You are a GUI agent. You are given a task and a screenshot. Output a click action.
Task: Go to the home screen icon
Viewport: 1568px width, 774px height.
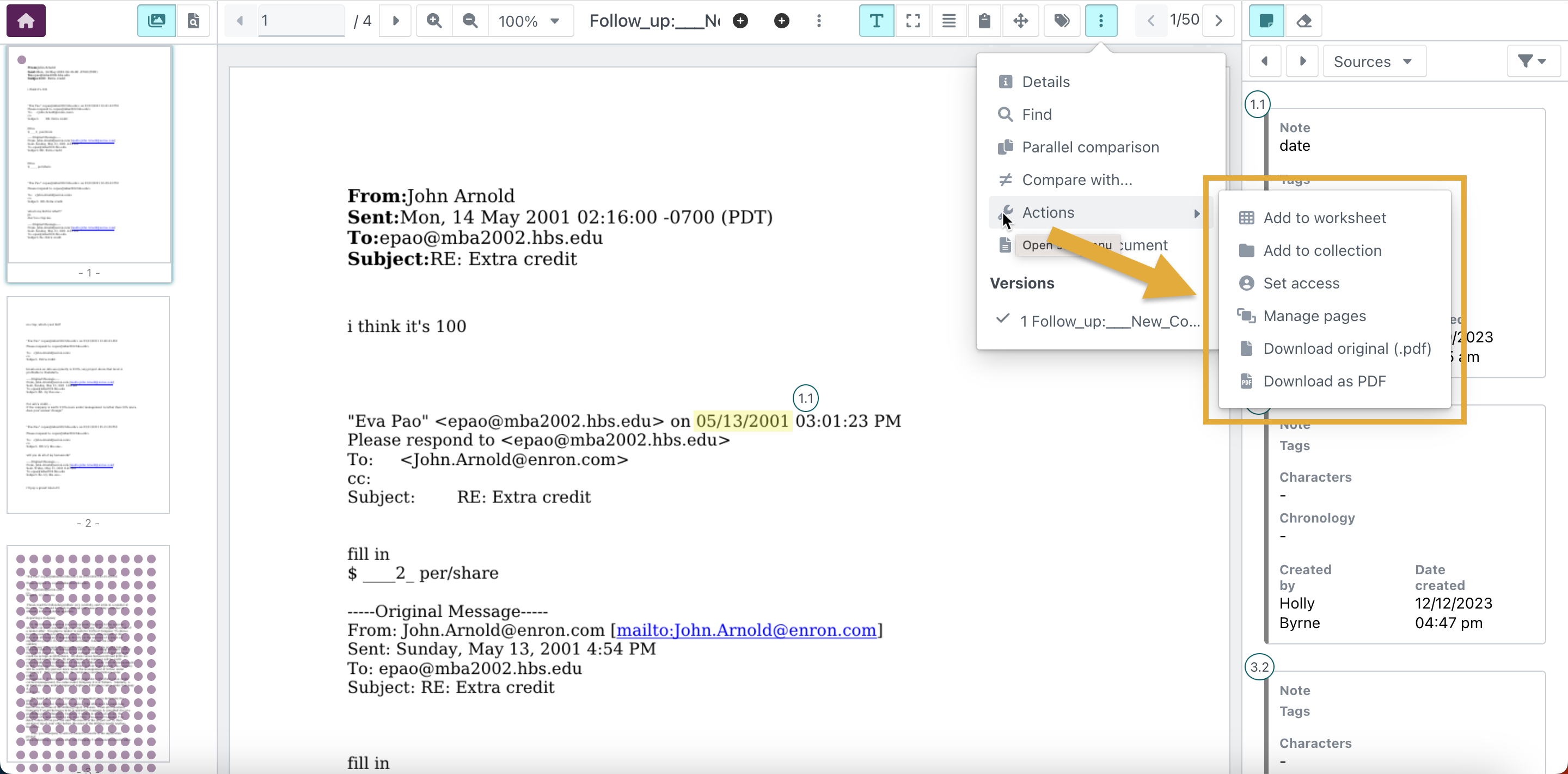tap(26, 21)
